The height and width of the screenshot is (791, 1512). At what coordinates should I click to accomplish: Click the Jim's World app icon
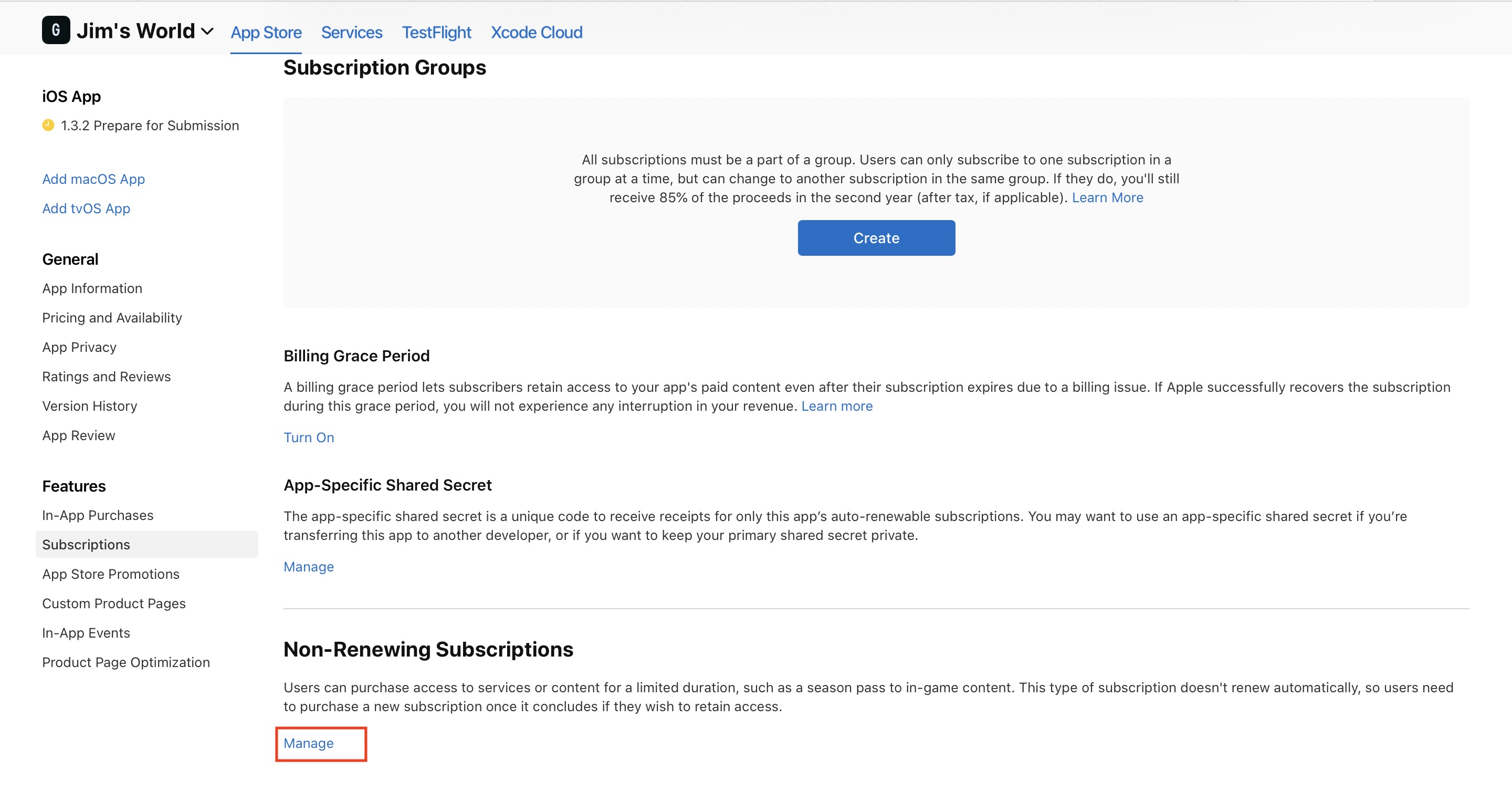pyautogui.click(x=56, y=30)
